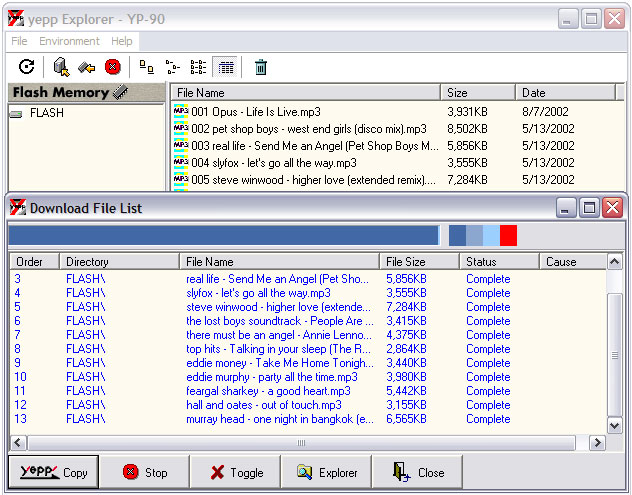Click the Cause column header
The width and height of the screenshot is (632, 495).
click(573, 262)
